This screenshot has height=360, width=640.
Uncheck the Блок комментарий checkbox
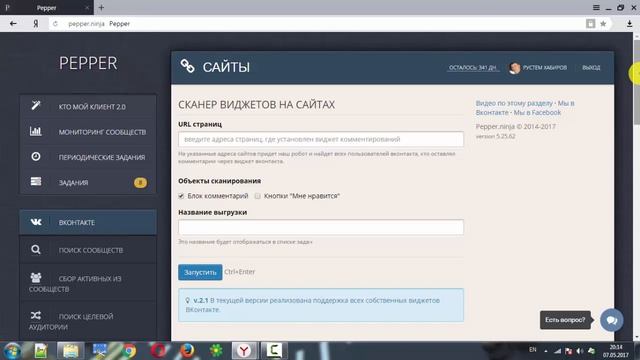(x=181, y=196)
